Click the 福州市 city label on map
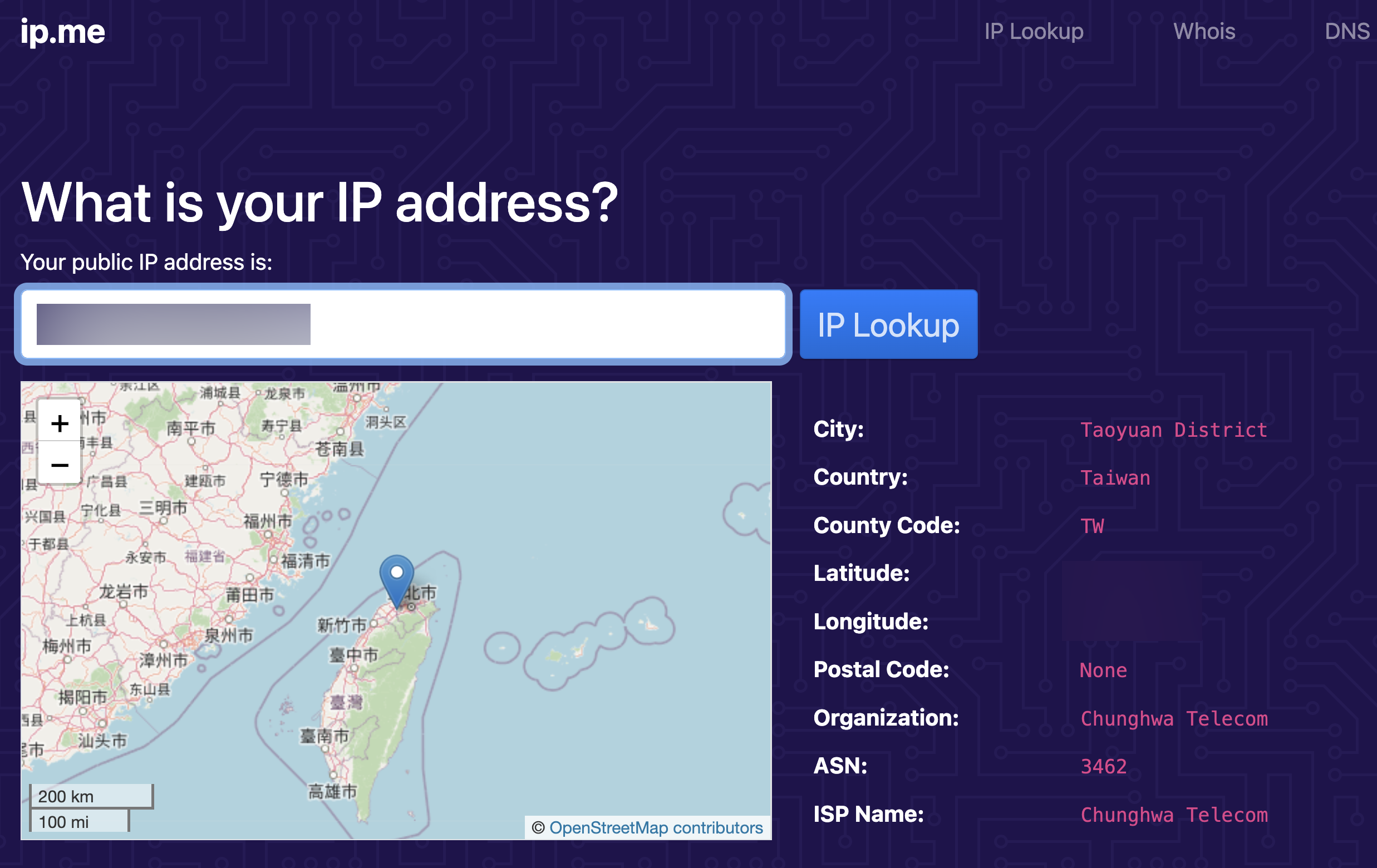 [268, 521]
